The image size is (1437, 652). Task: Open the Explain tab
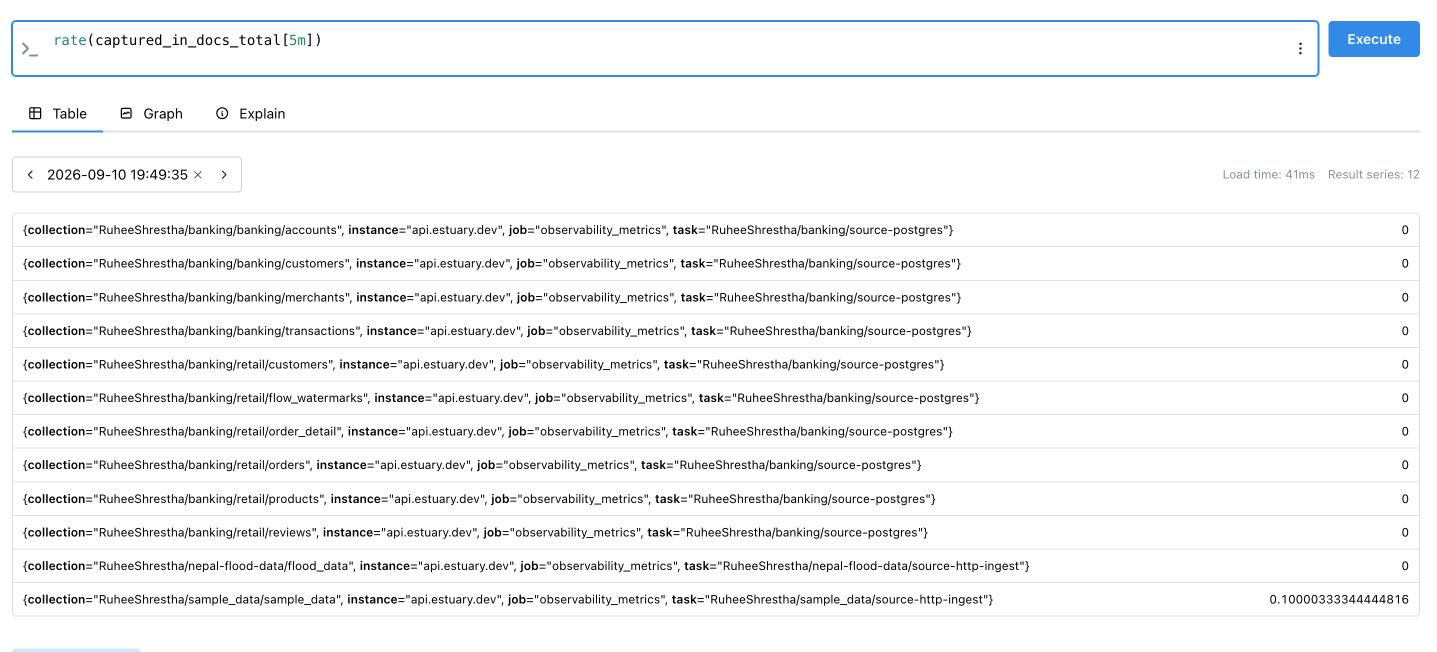[x=251, y=113]
